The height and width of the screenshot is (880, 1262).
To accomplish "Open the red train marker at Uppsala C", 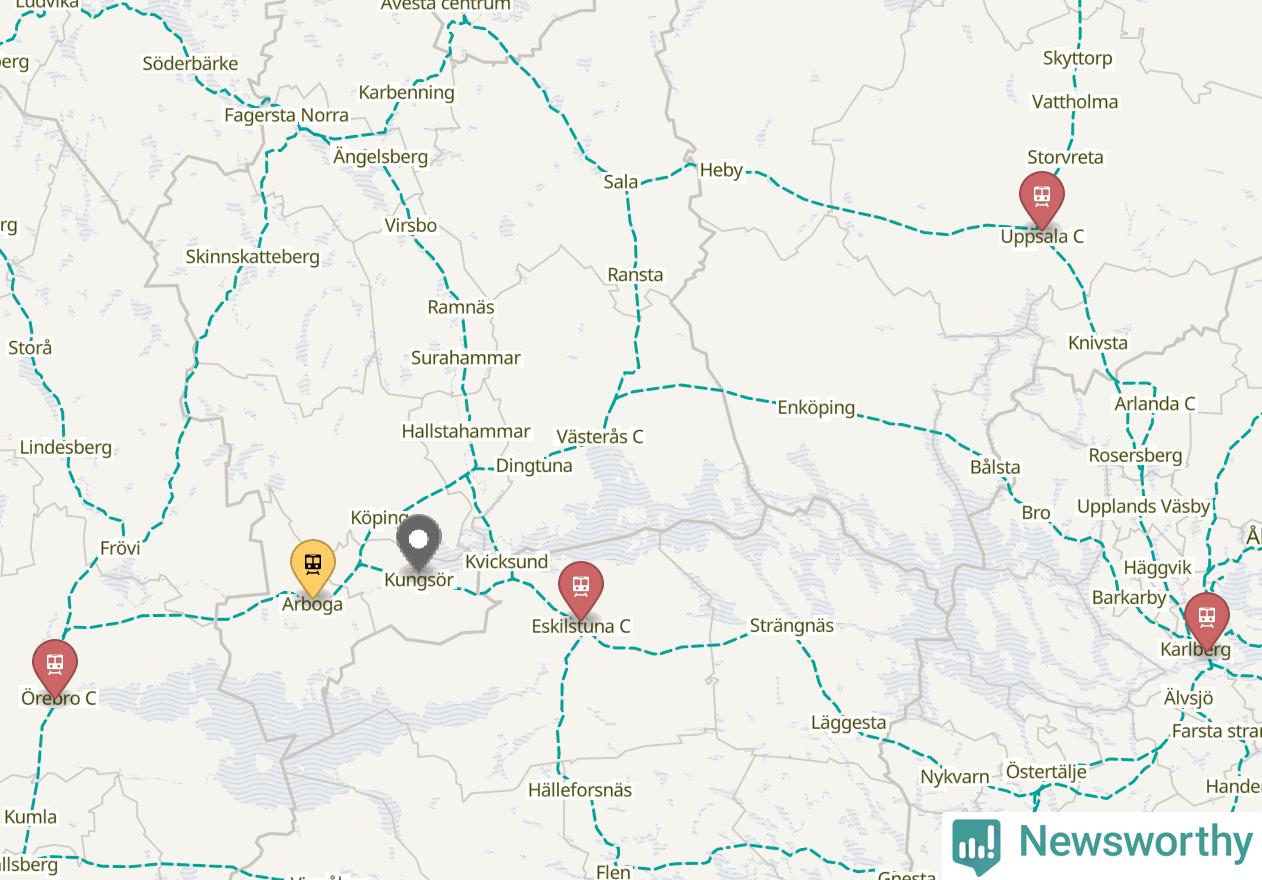I will (x=1042, y=199).
